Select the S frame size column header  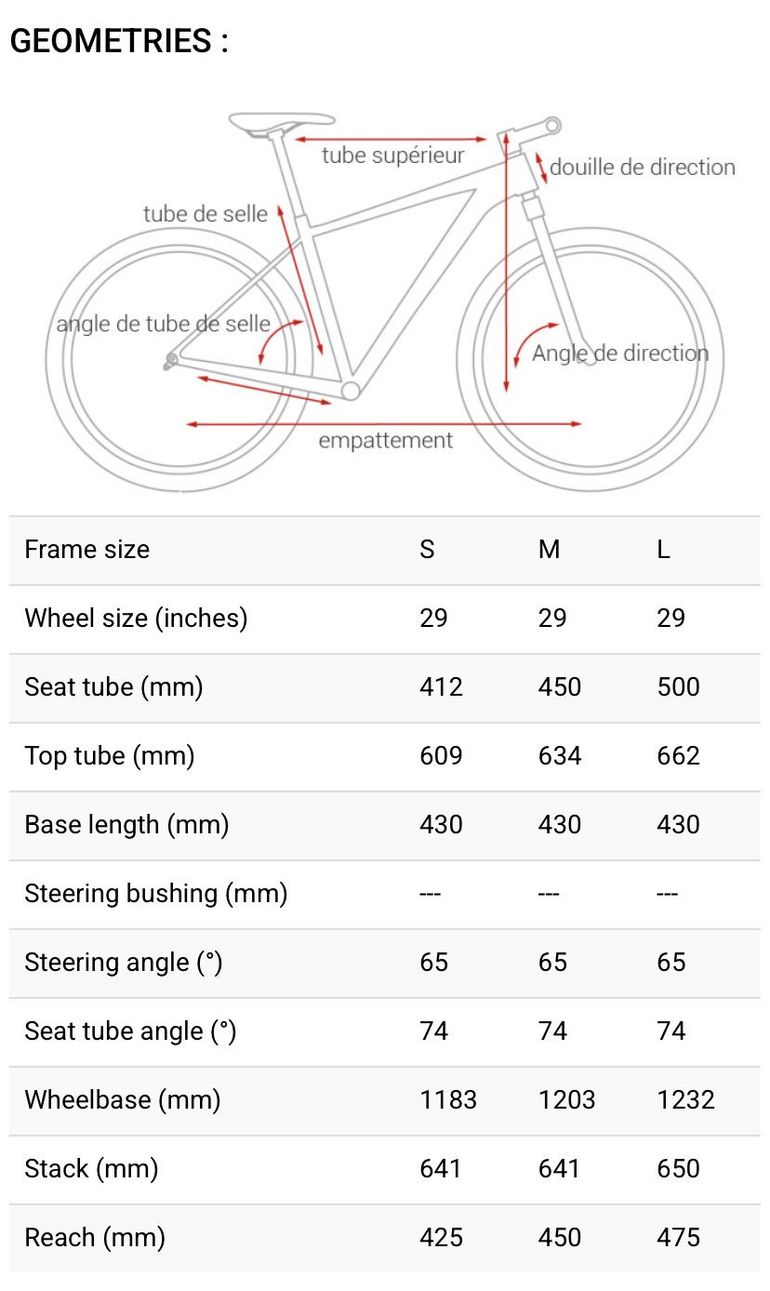point(427,549)
